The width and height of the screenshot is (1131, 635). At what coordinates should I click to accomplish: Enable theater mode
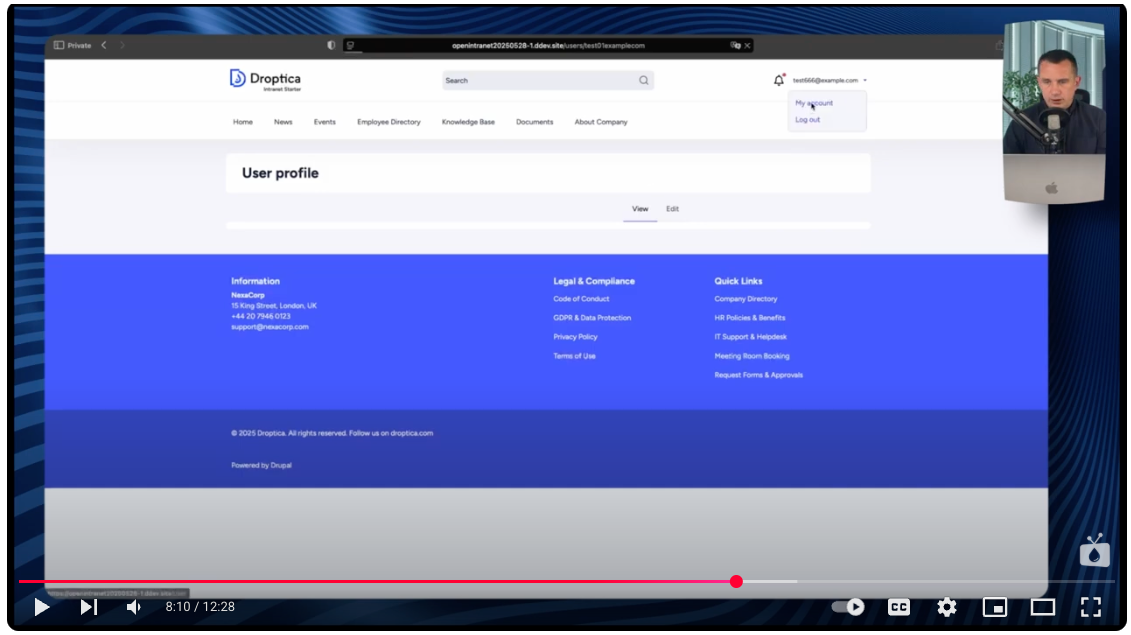(1042, 607)
